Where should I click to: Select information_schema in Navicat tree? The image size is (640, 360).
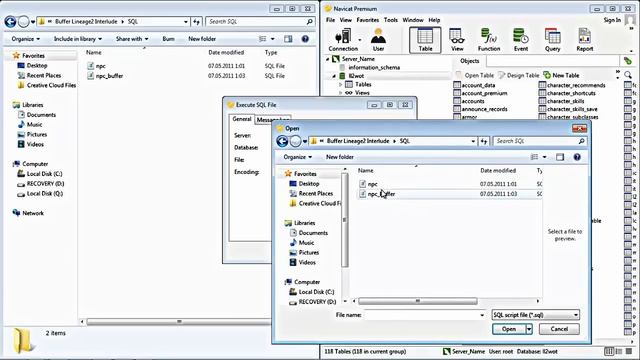(x=370, y=67)
